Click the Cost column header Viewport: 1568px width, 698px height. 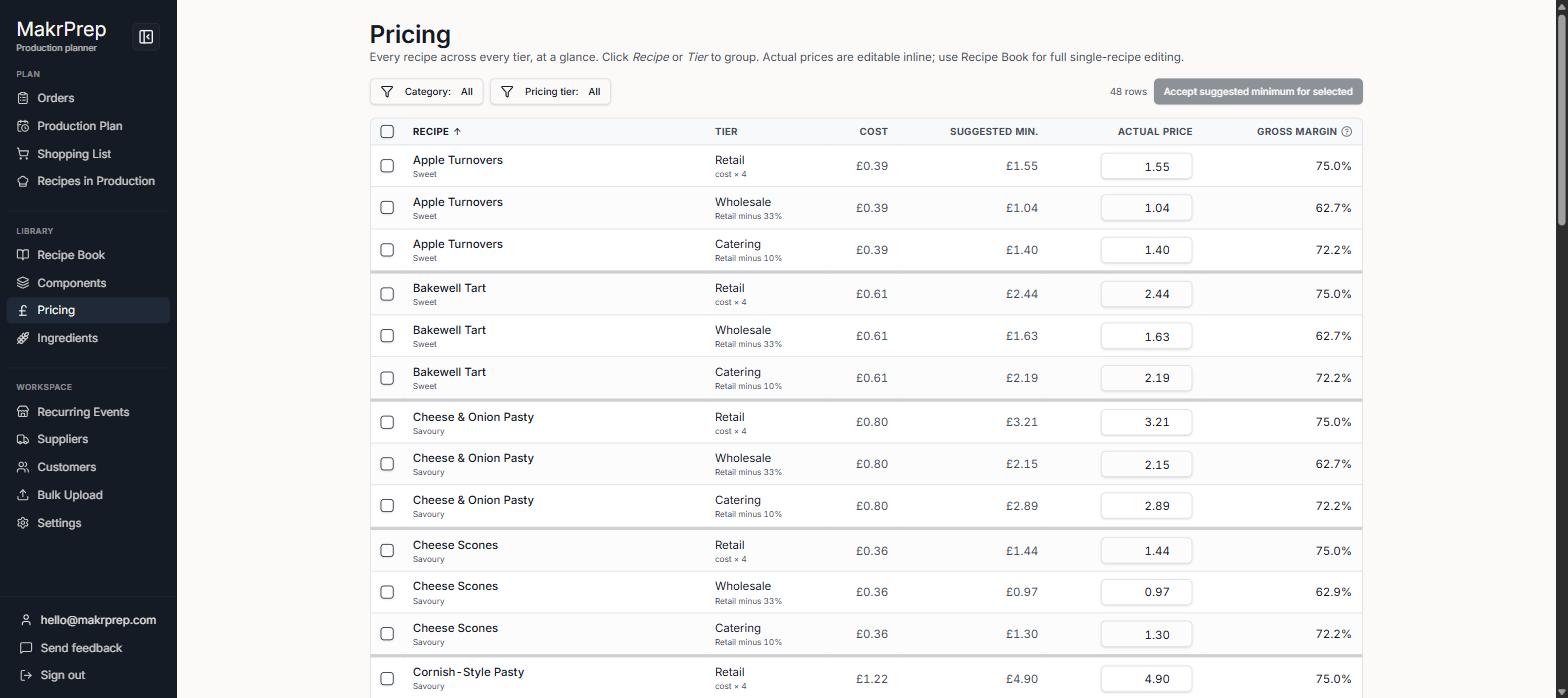tap(873, 132)
